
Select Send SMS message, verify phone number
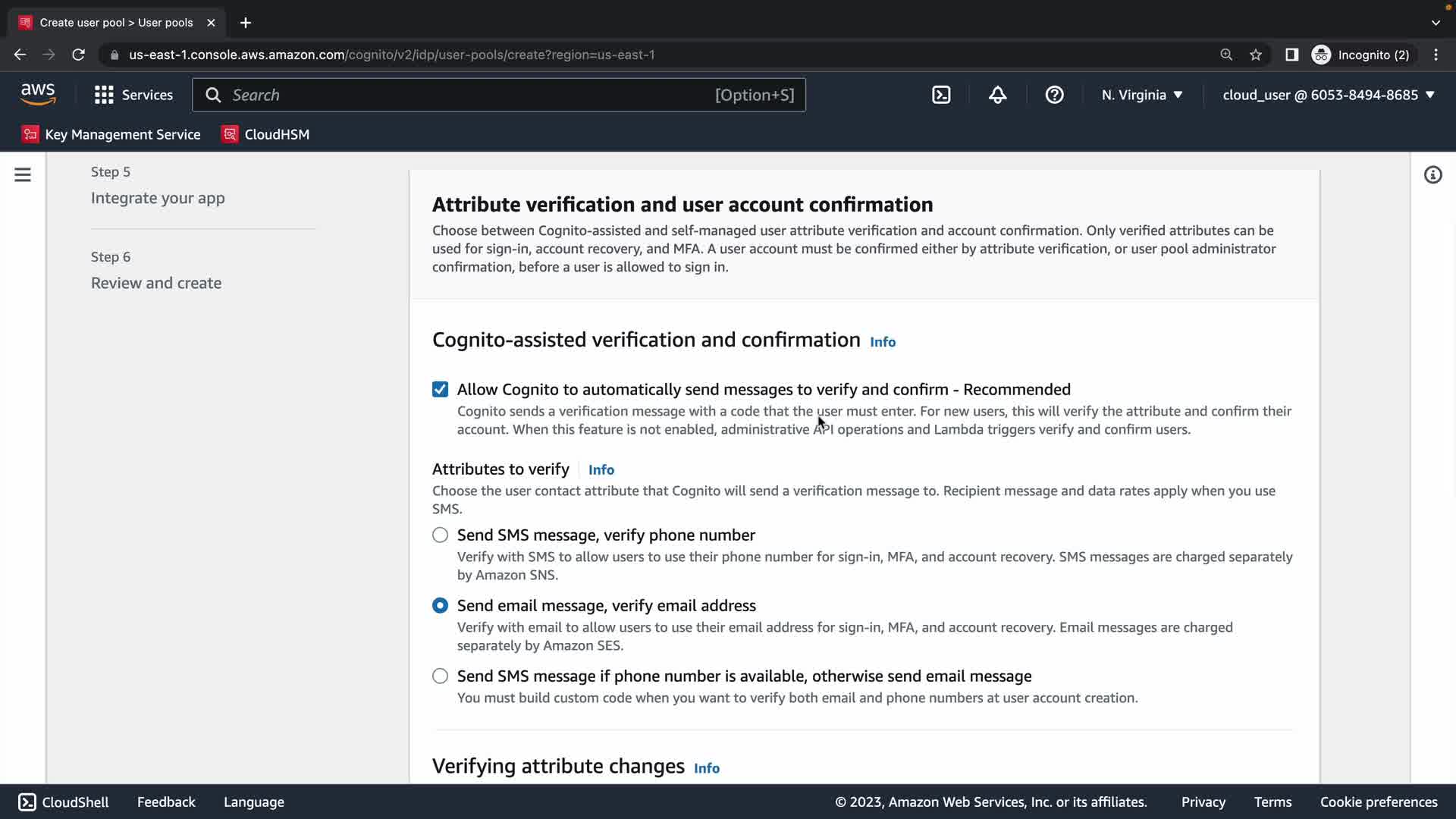coord(440,535)
